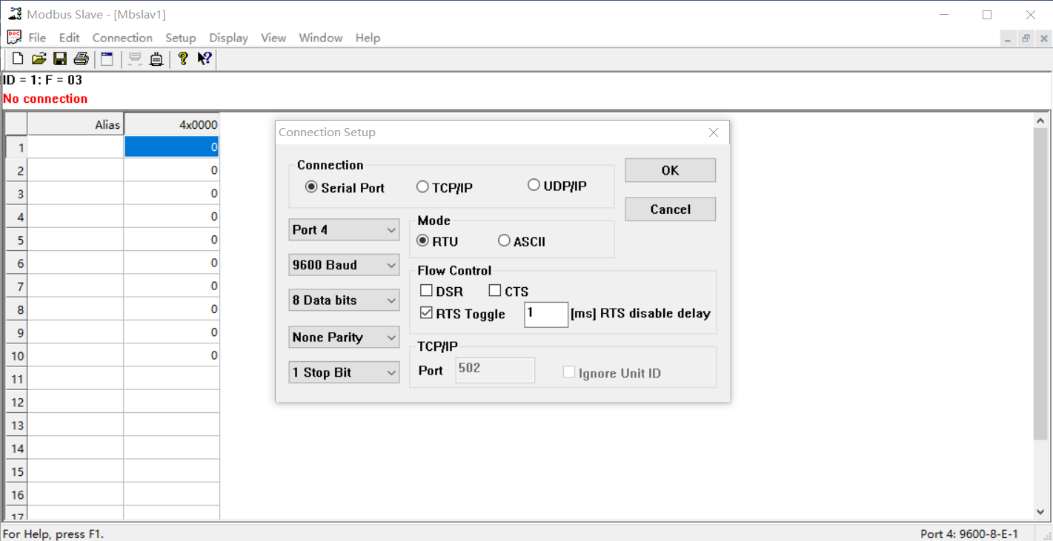Viewport: 1053px width, 541px height.
Task: Open the Display menu
Action: [228, 38]
